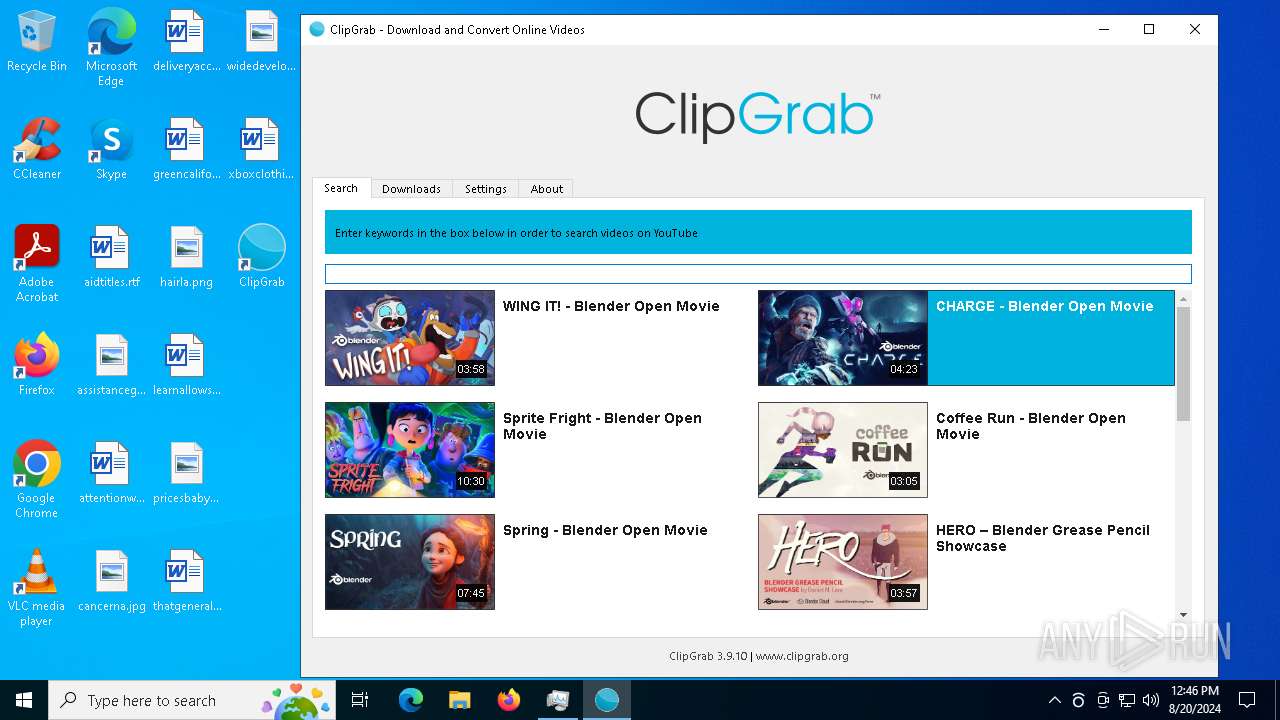Open network status tray icon
The image size is (1280, 720).
click(1127, 700)
